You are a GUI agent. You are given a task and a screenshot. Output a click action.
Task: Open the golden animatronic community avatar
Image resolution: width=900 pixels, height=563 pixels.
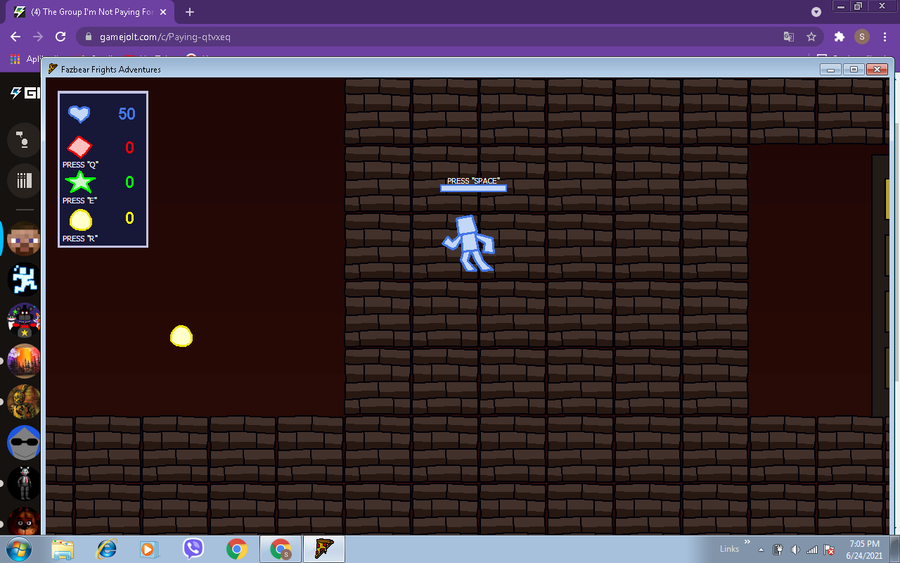pyautogui.click(x=24, y=402)
